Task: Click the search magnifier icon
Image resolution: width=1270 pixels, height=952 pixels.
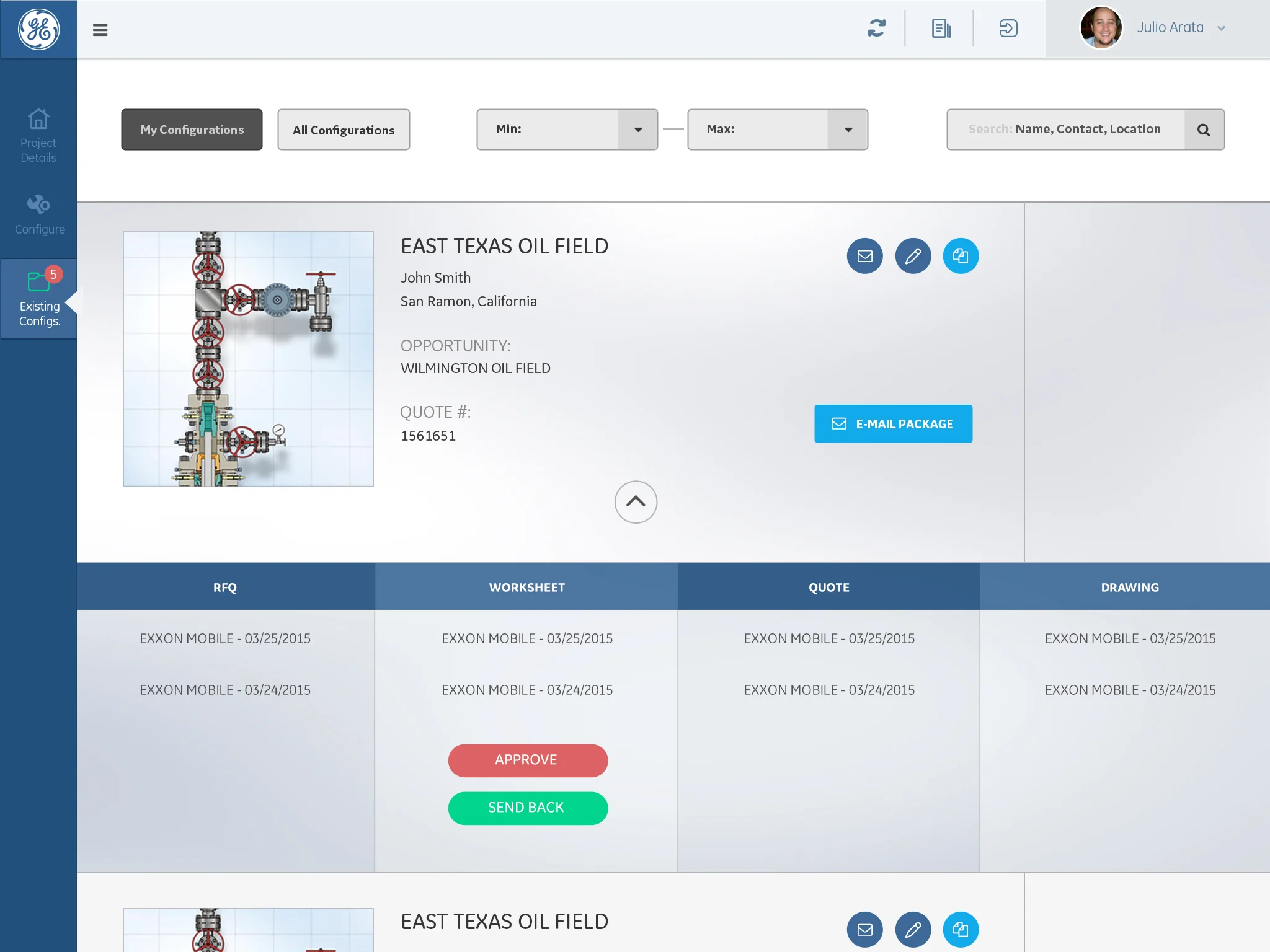Action: 1204,130
